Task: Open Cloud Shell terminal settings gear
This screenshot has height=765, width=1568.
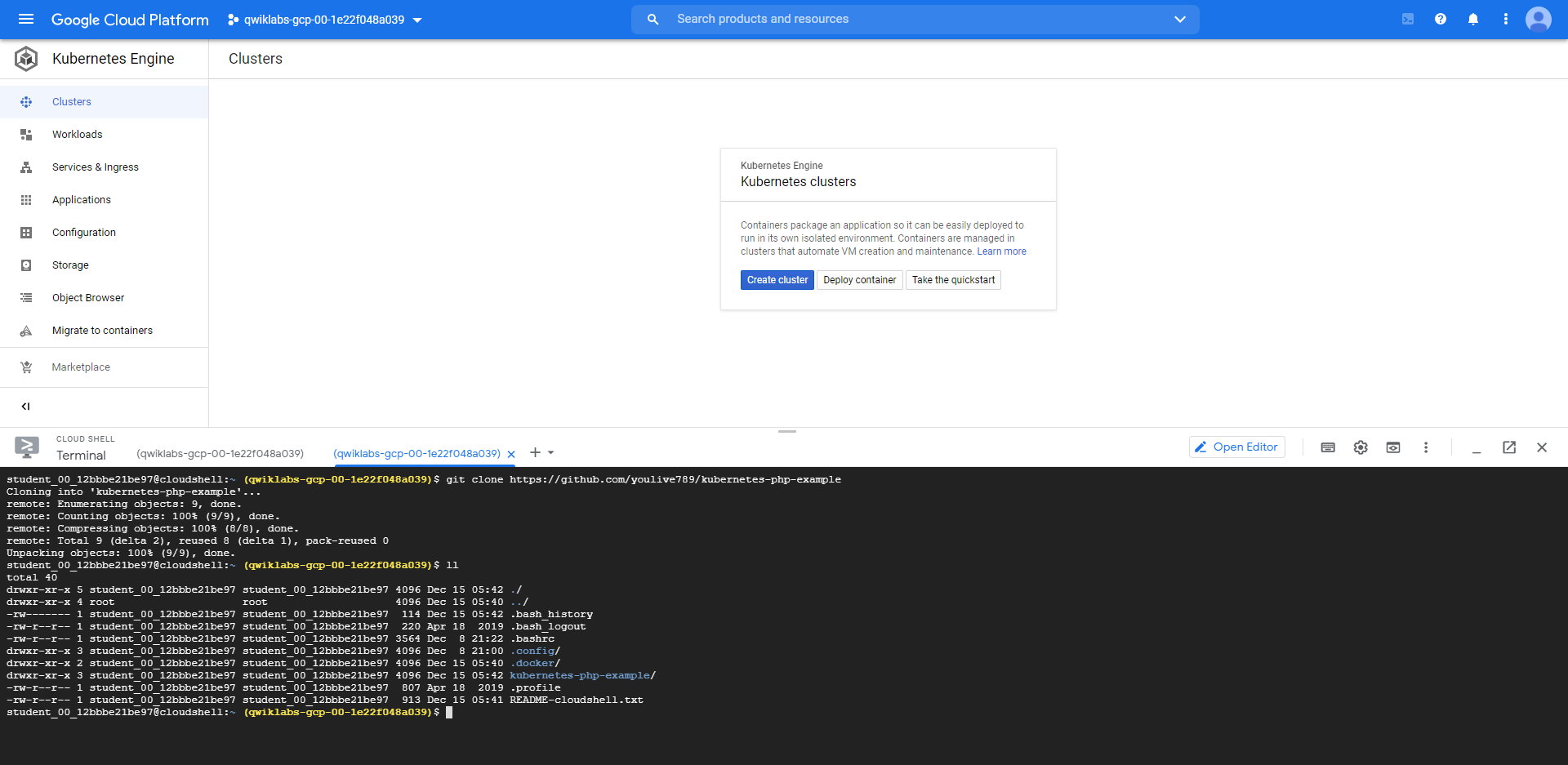Action: pos(1361,447)
